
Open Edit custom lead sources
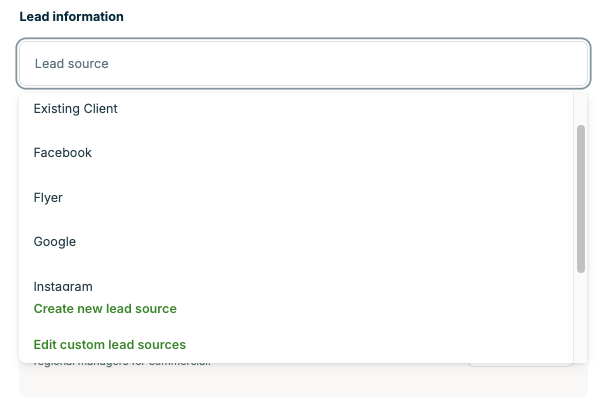[x=110, y=345]
